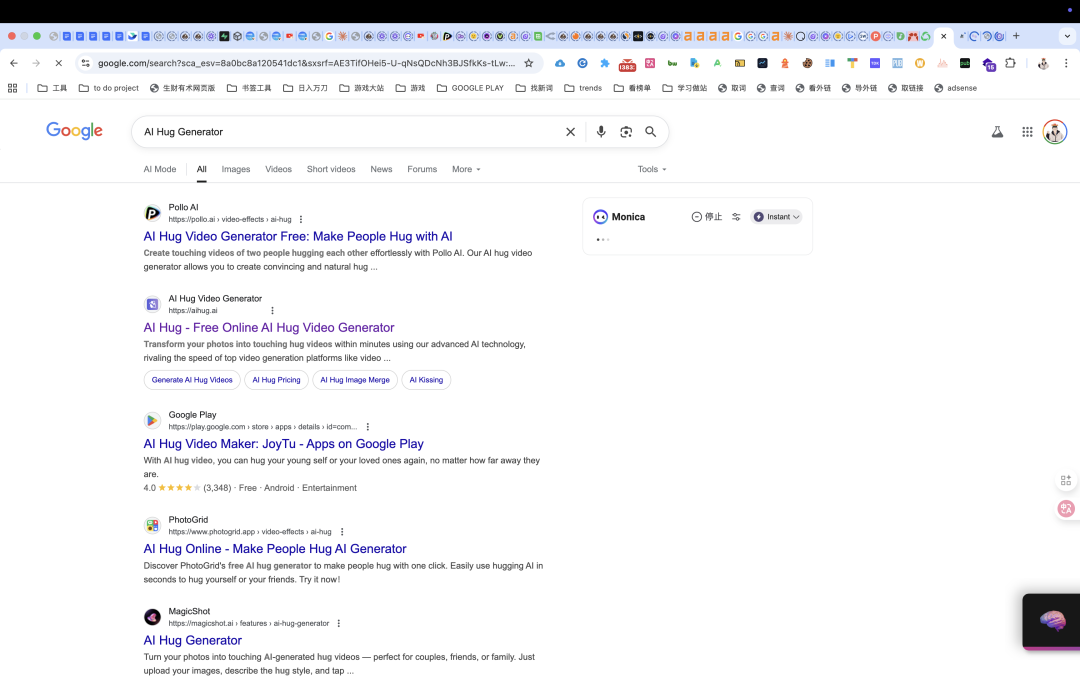Open more options for aihug.ai result
1080x698 pixels.
click(273, 310)
